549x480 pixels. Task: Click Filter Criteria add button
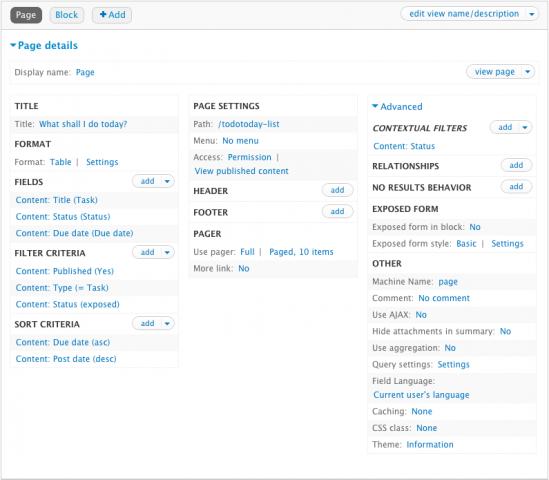(147, 252)
